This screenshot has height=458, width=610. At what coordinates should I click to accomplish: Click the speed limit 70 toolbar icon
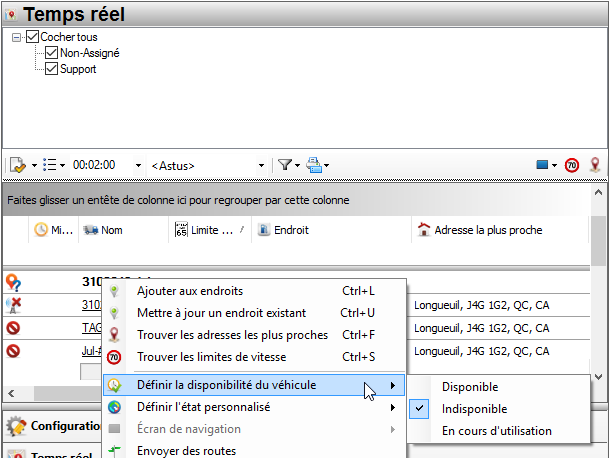[x=572, y=165]
